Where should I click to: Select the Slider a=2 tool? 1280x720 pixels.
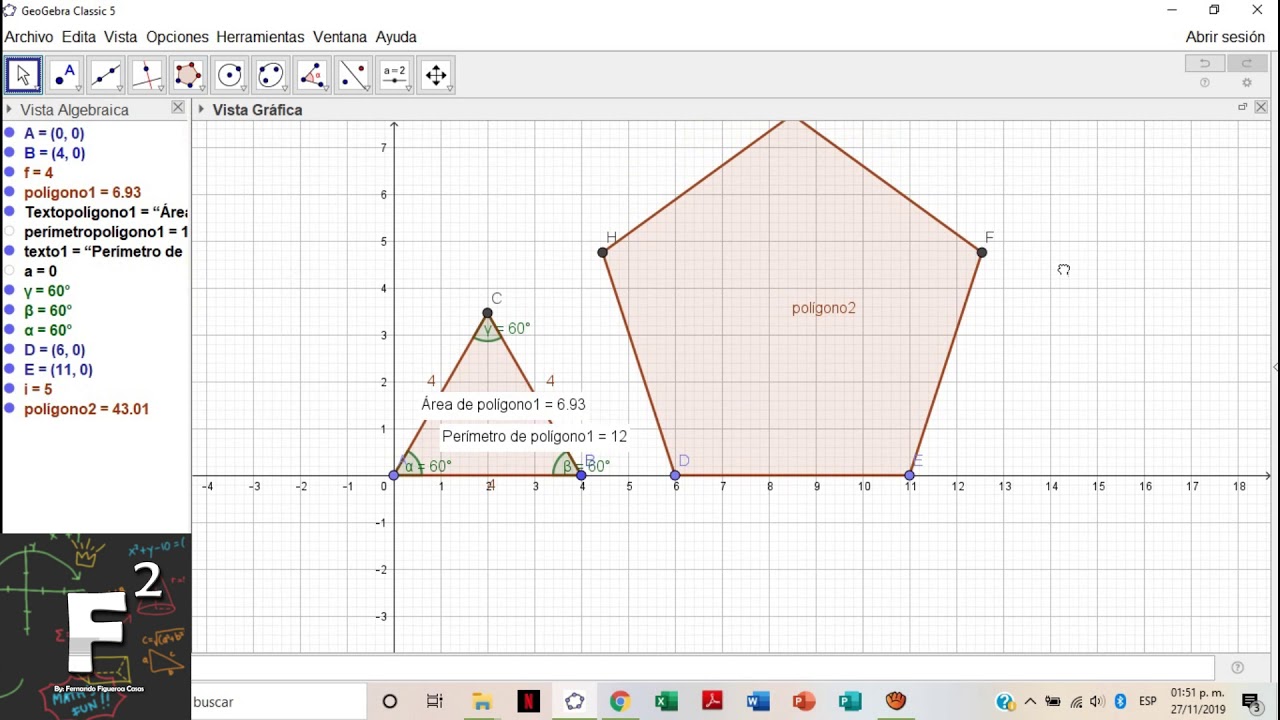[395, 75]
